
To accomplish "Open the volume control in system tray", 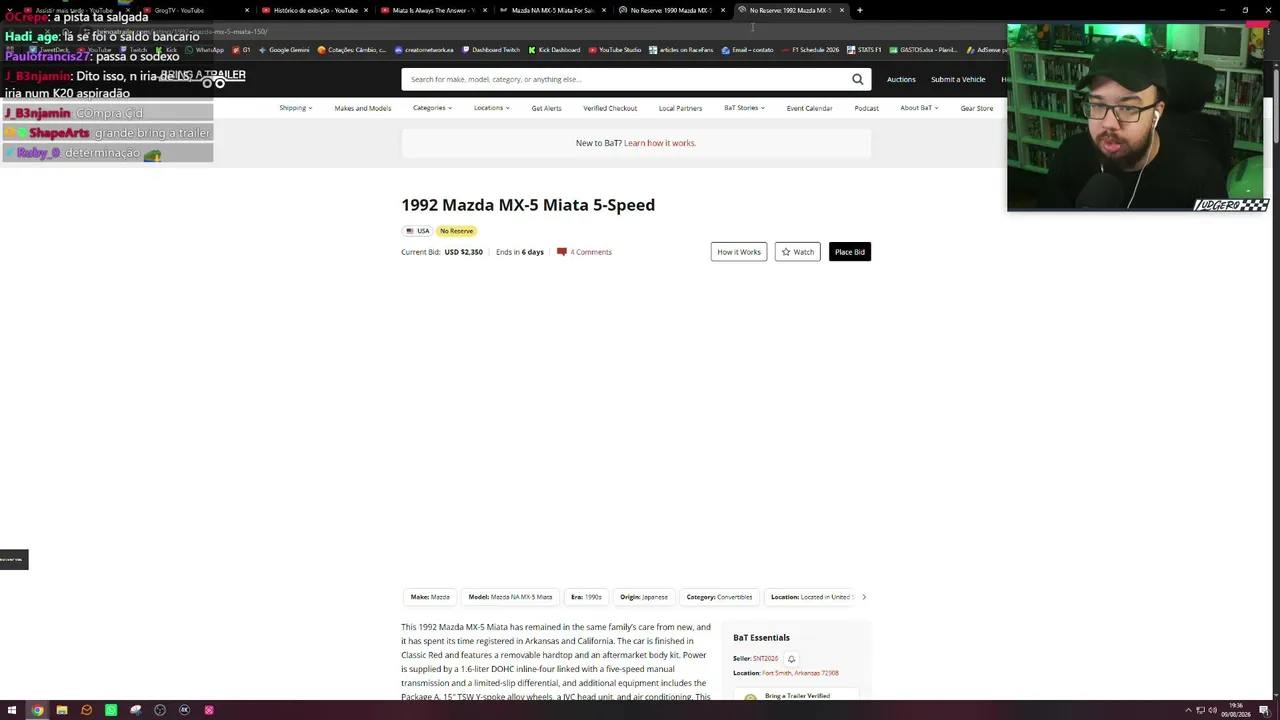I will point(1212,710).
